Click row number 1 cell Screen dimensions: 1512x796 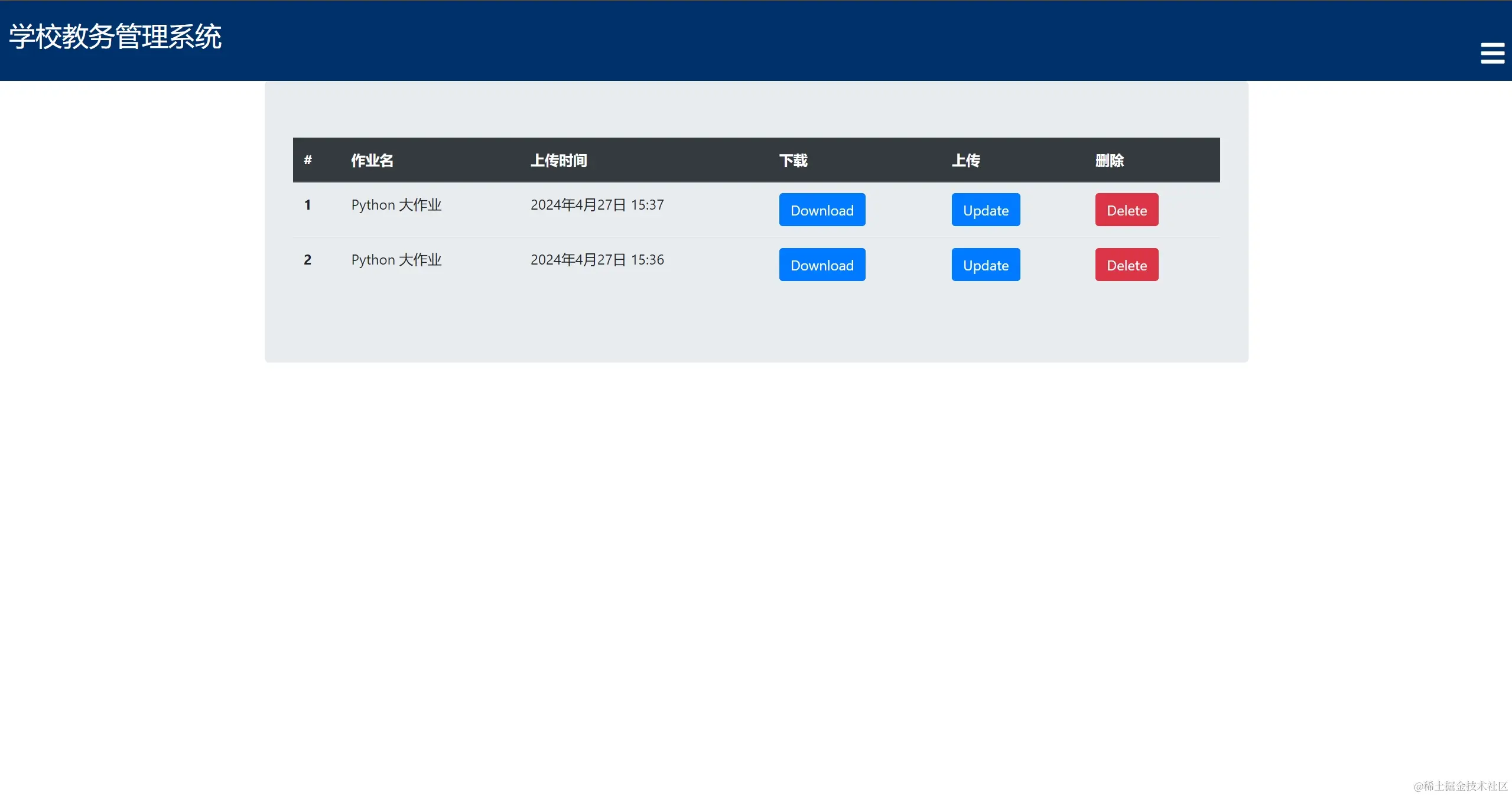307,205
